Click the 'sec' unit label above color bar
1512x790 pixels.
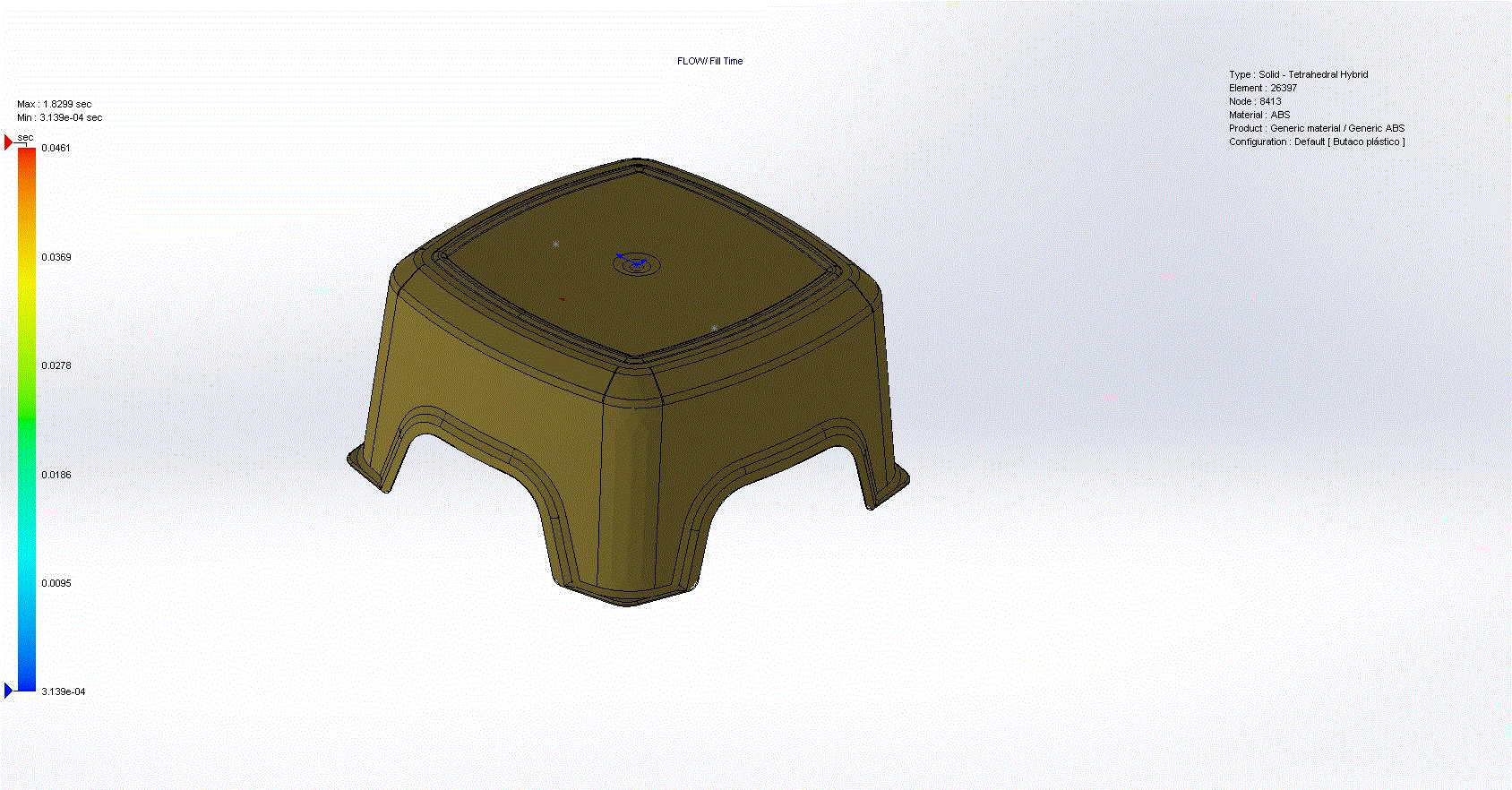[x=25, y=137]
